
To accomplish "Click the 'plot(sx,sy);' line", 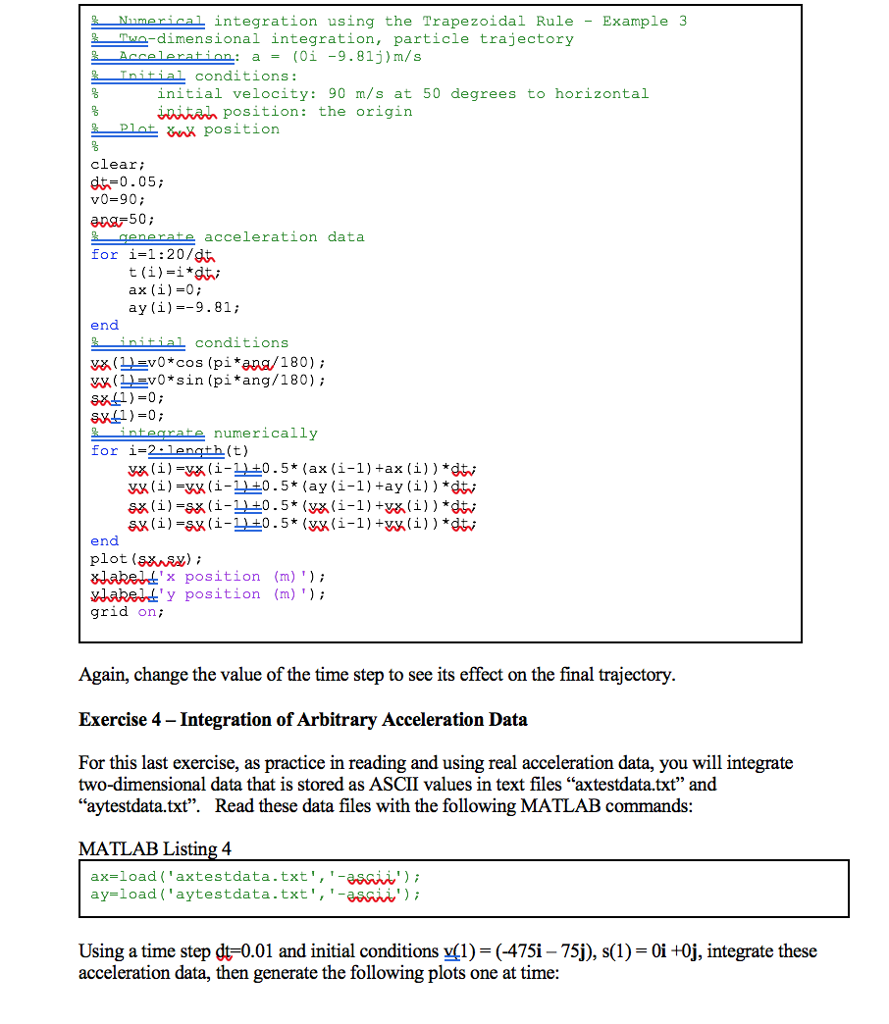I will (x=146, y=558).
